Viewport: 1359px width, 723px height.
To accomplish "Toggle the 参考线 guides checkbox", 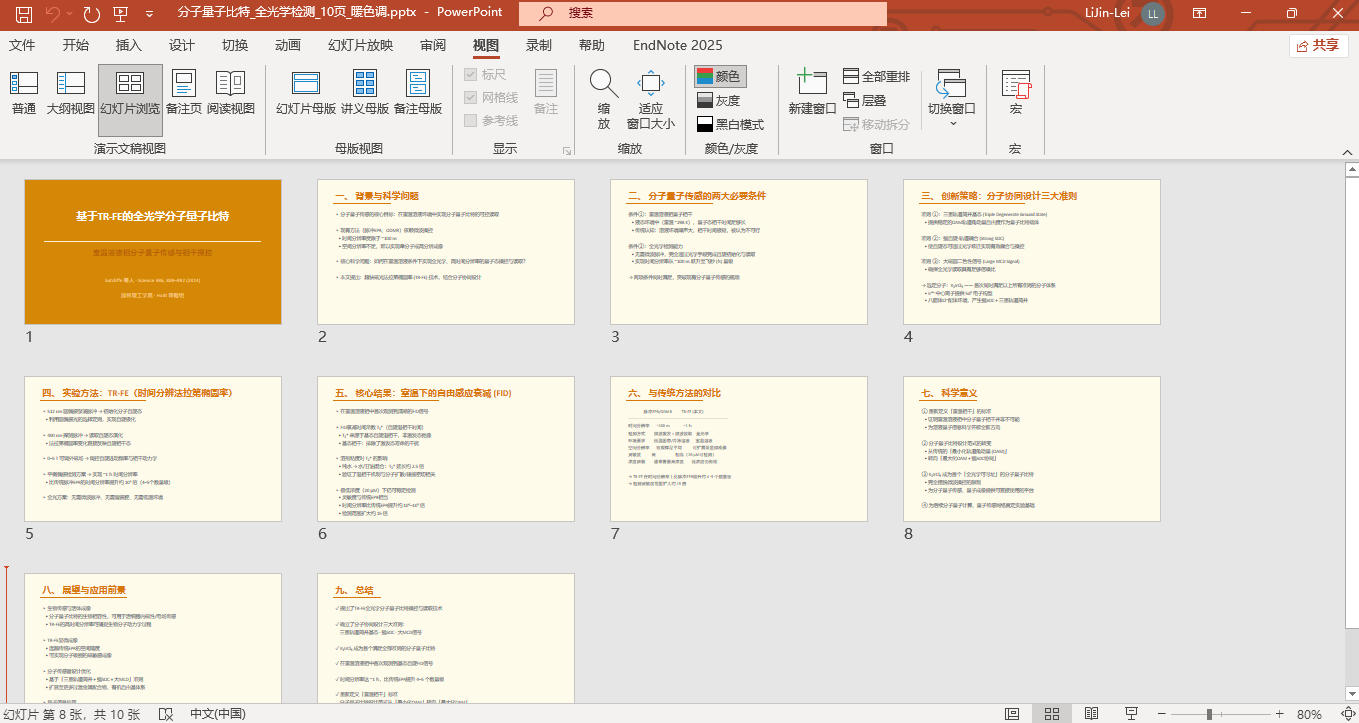I will 491,120.
